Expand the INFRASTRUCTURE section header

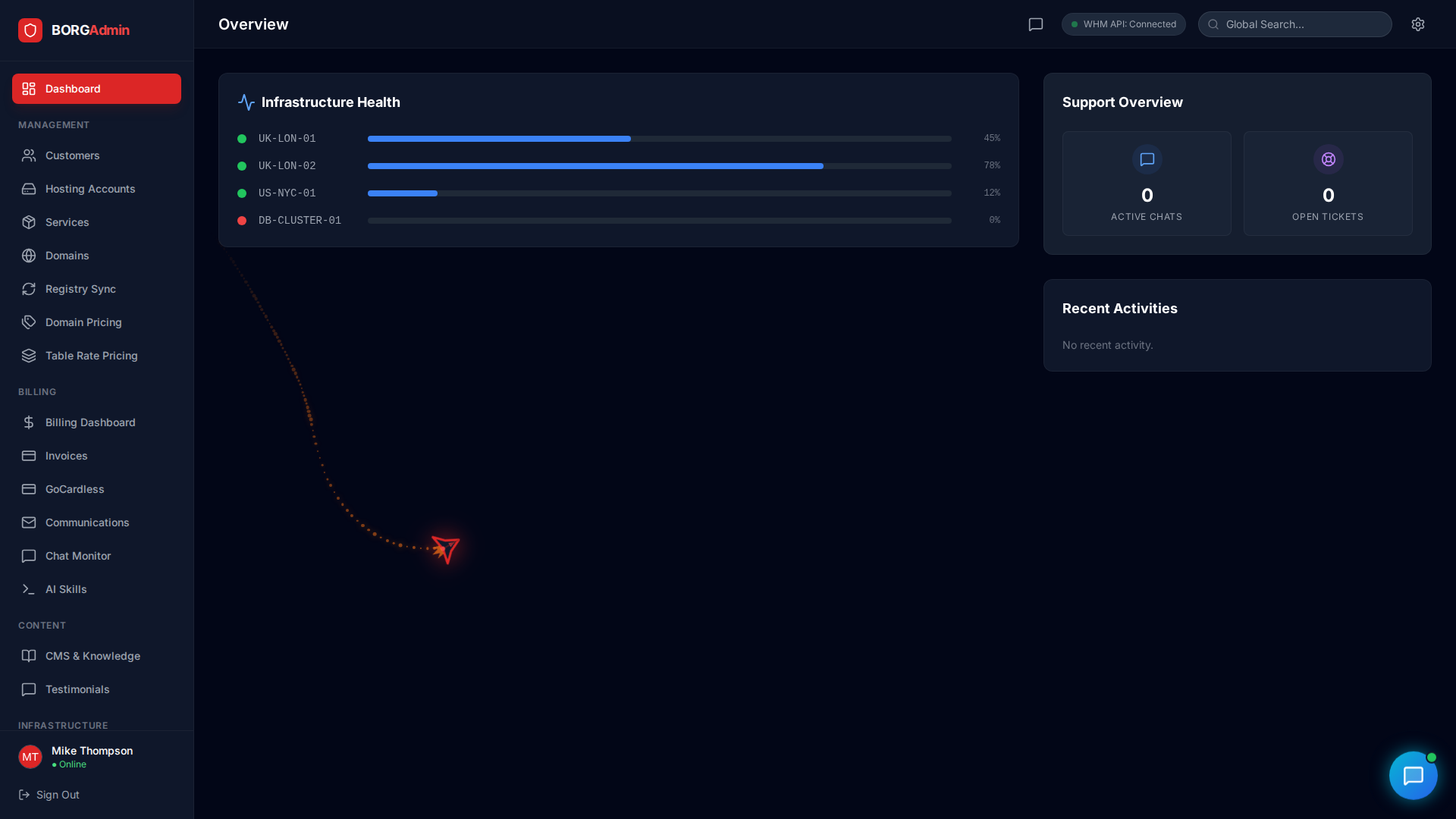63,726
